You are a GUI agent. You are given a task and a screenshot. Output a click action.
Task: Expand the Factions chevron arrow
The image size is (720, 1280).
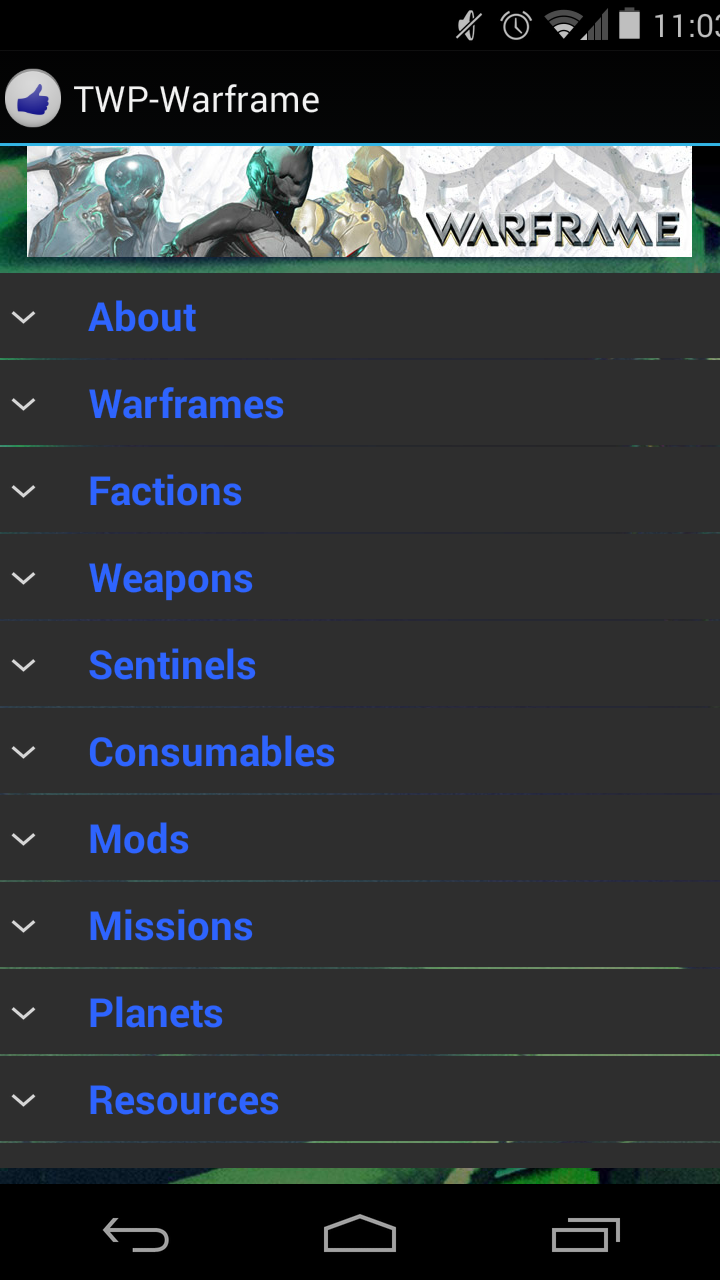[24, 491]
